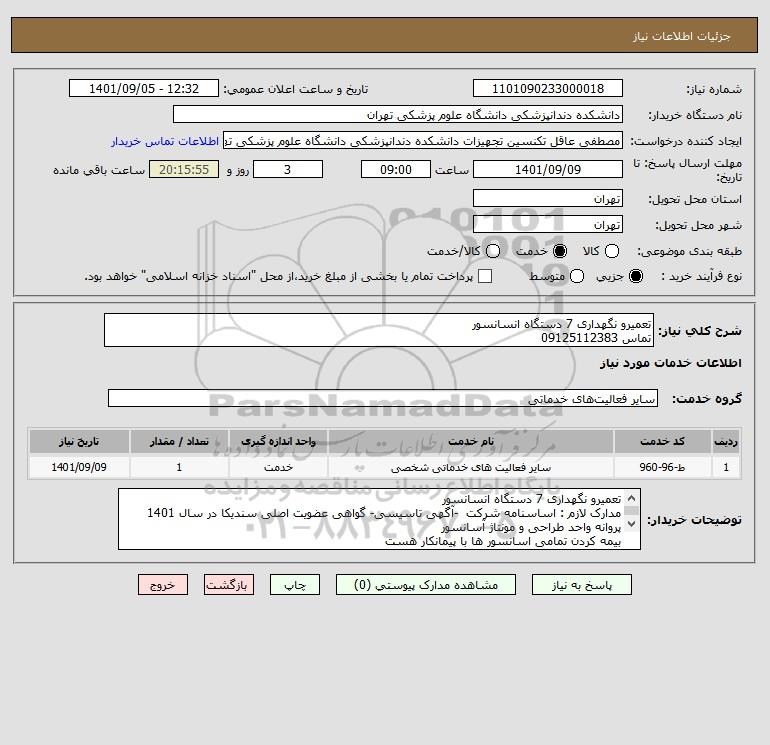The width and height of the screenshot is (770, 745).
Task: Click scroll-up arrow in buyer description box
Action: pos(632,498)
